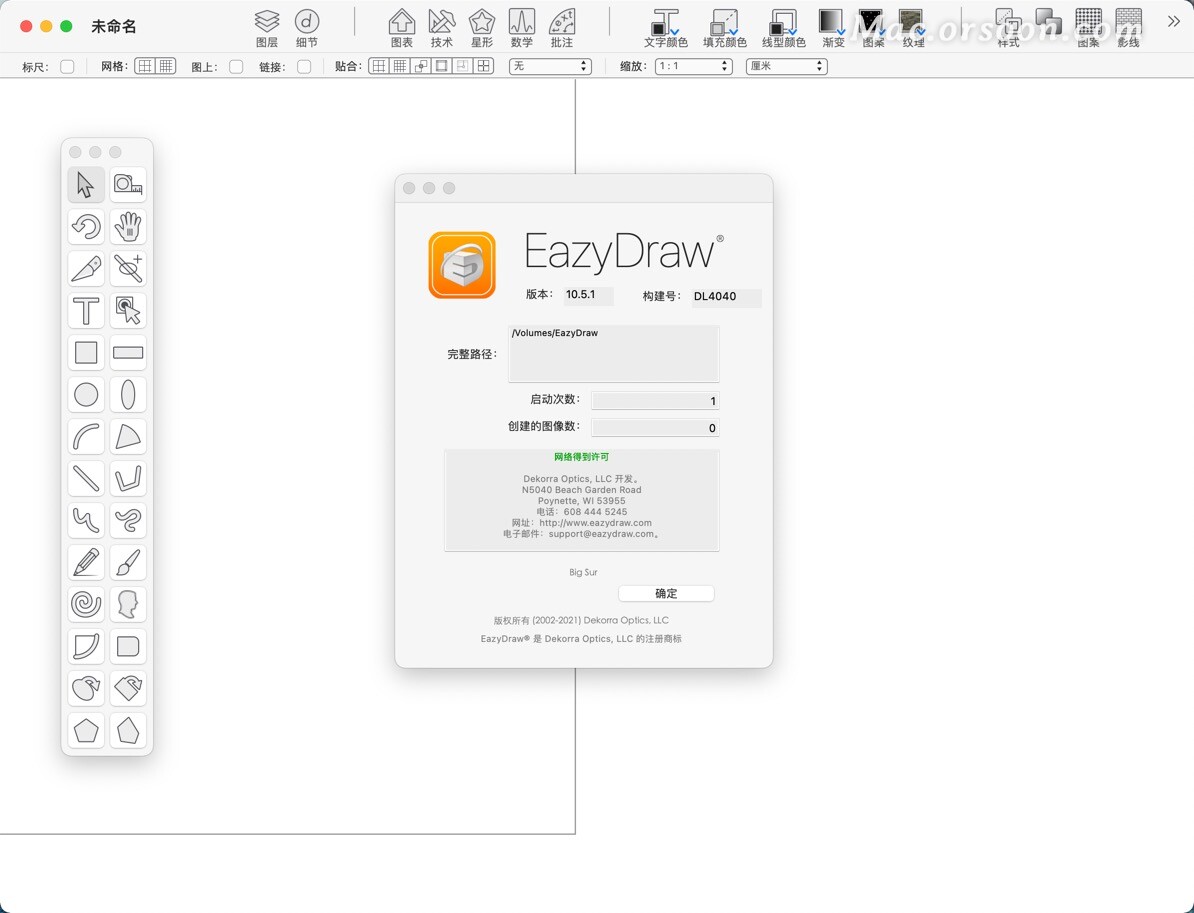Screen dimensions: 1194x913
Task: Click the 启动次数 launch count field
Action: [x=655, y=401]
